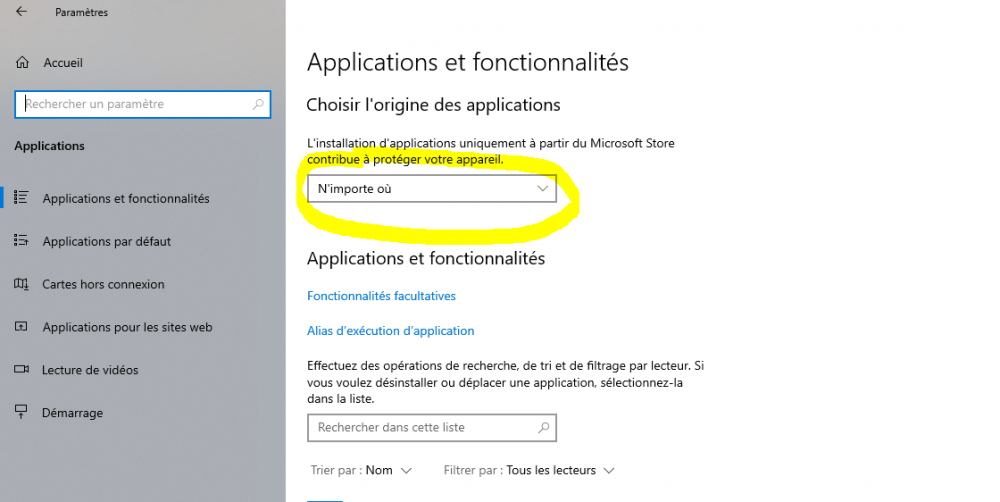The width and height of the screenshot is (1000, 502).
Task: Click the Démarrage startup icon
Action: [21, 412]
